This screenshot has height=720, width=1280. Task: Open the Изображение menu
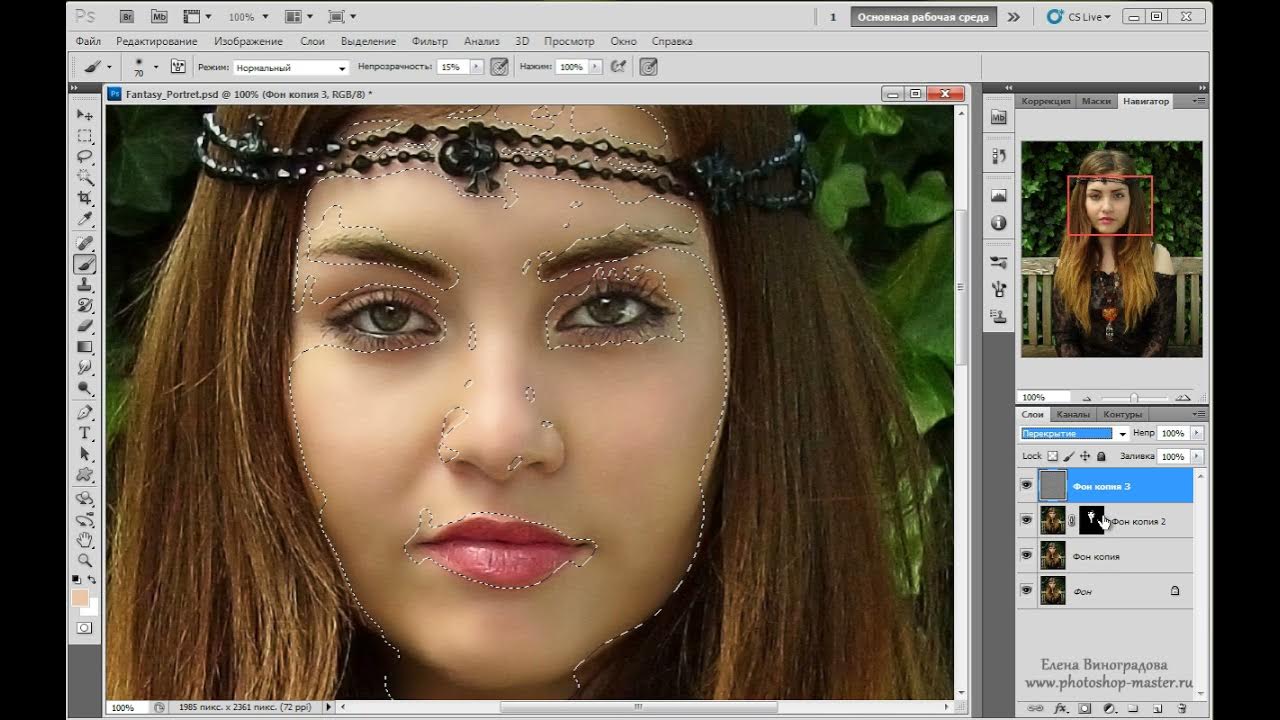click(x=248, y=42)
